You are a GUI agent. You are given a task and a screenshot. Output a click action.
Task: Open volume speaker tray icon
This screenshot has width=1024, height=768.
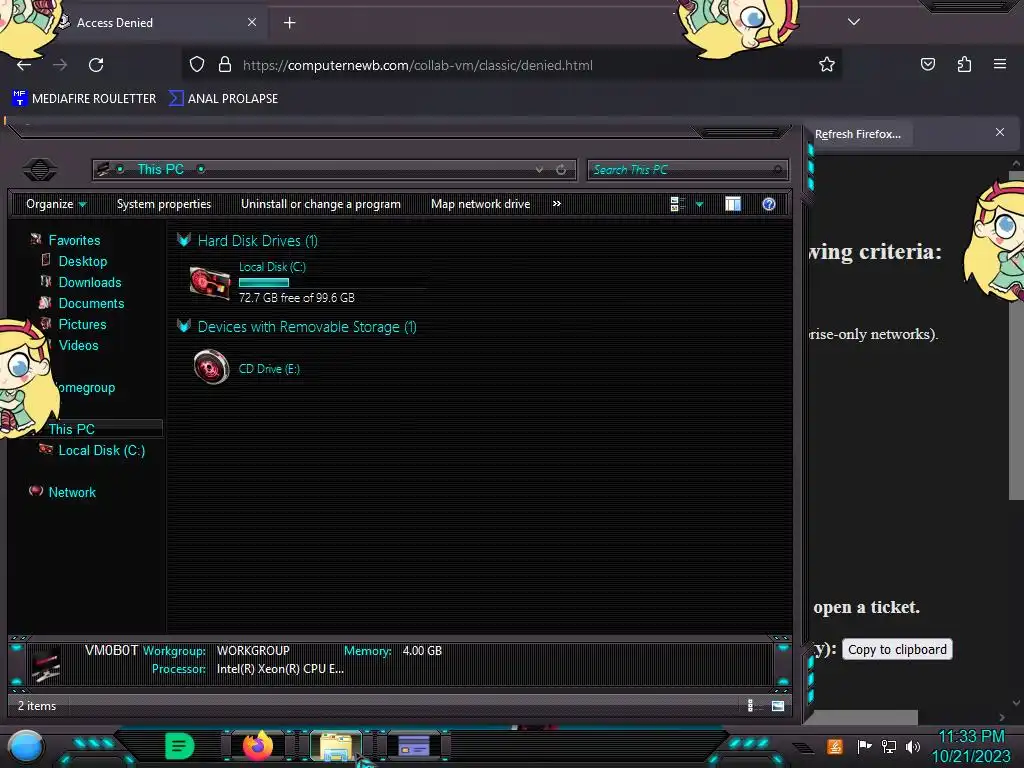[912, 746]
